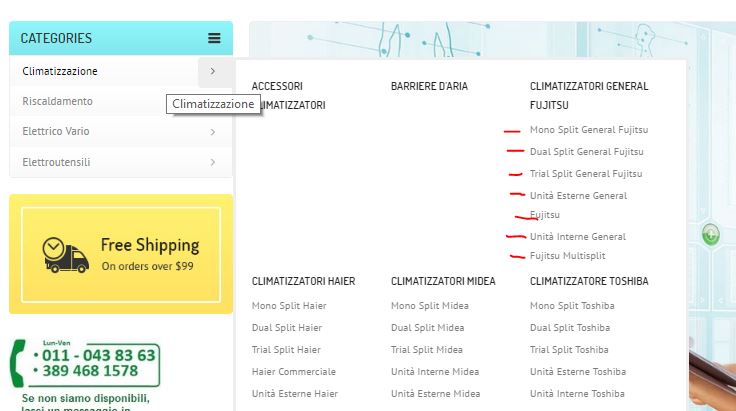Open Mono Split General Fujitsu link

pos(589,130)
